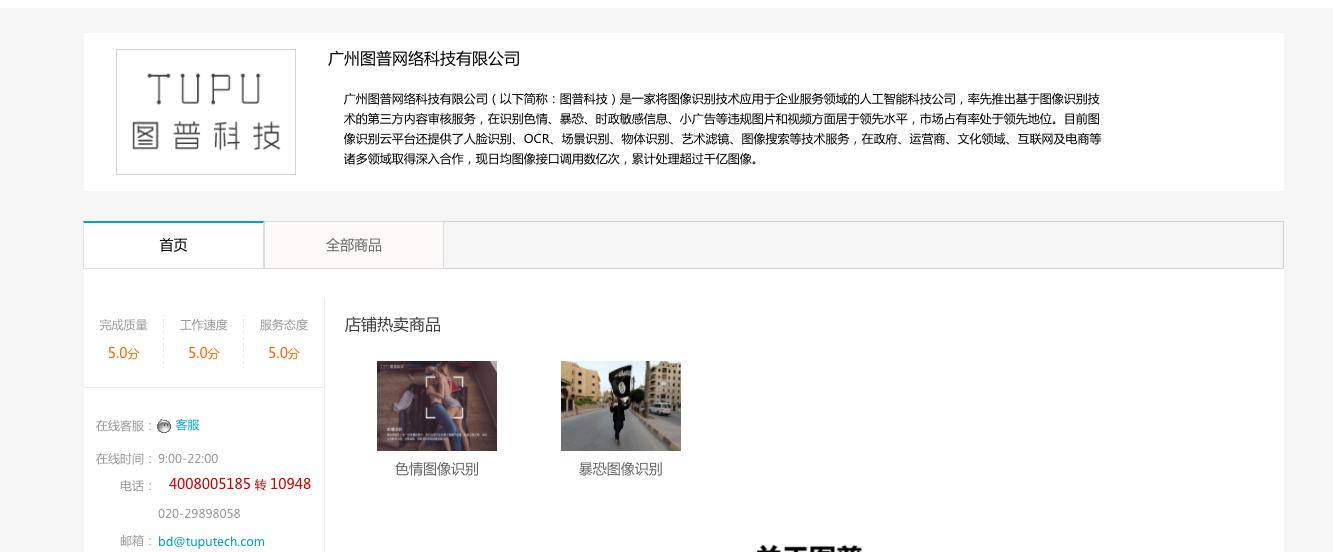1333x552 pixels.
Task: Open the 暴恐图像识别 product thumbnail
Action: (x=621, y=406)
